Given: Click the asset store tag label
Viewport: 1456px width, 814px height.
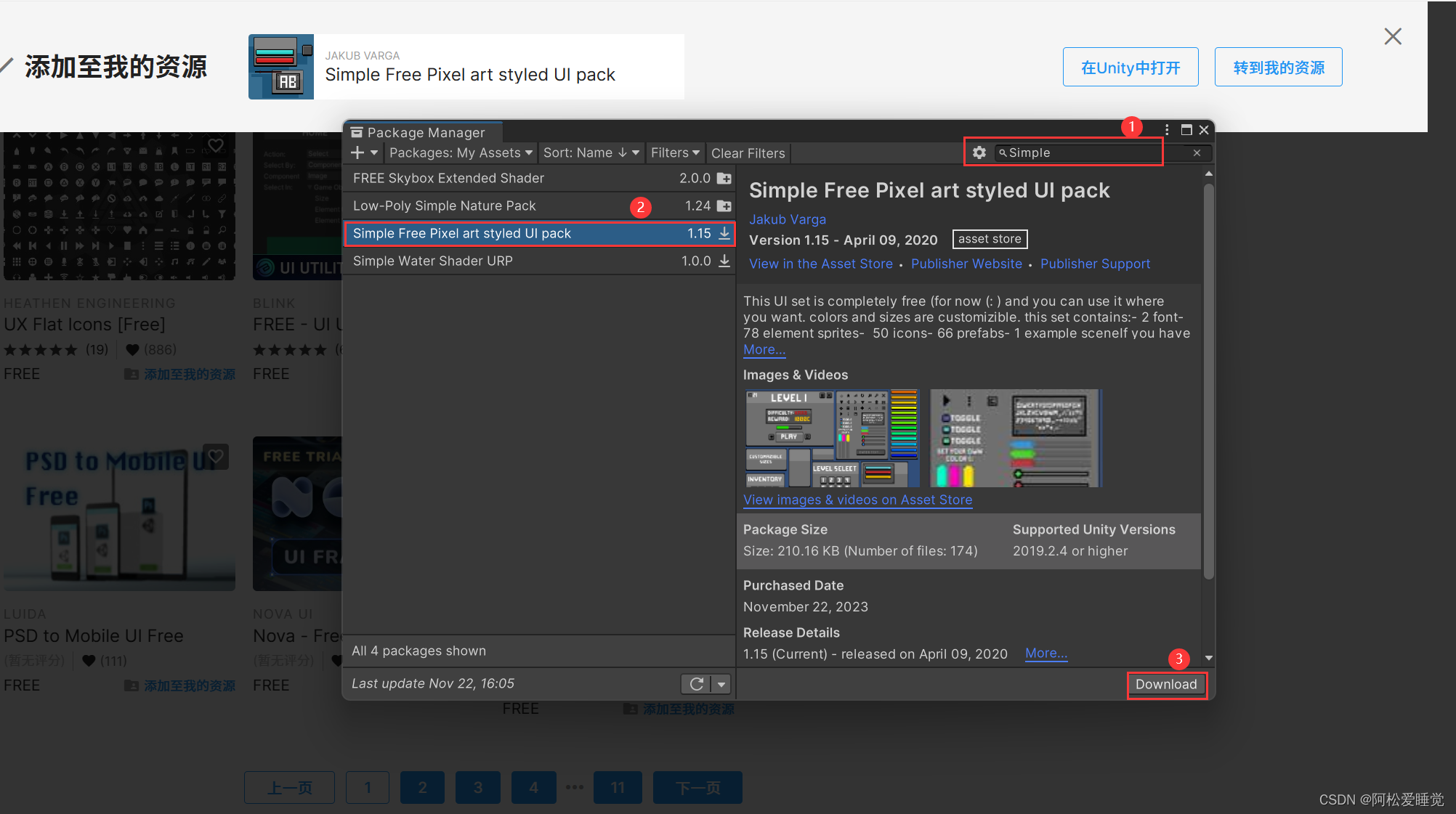Looking at the screenshot, I should pyautogui.click(x=990, y=239).
